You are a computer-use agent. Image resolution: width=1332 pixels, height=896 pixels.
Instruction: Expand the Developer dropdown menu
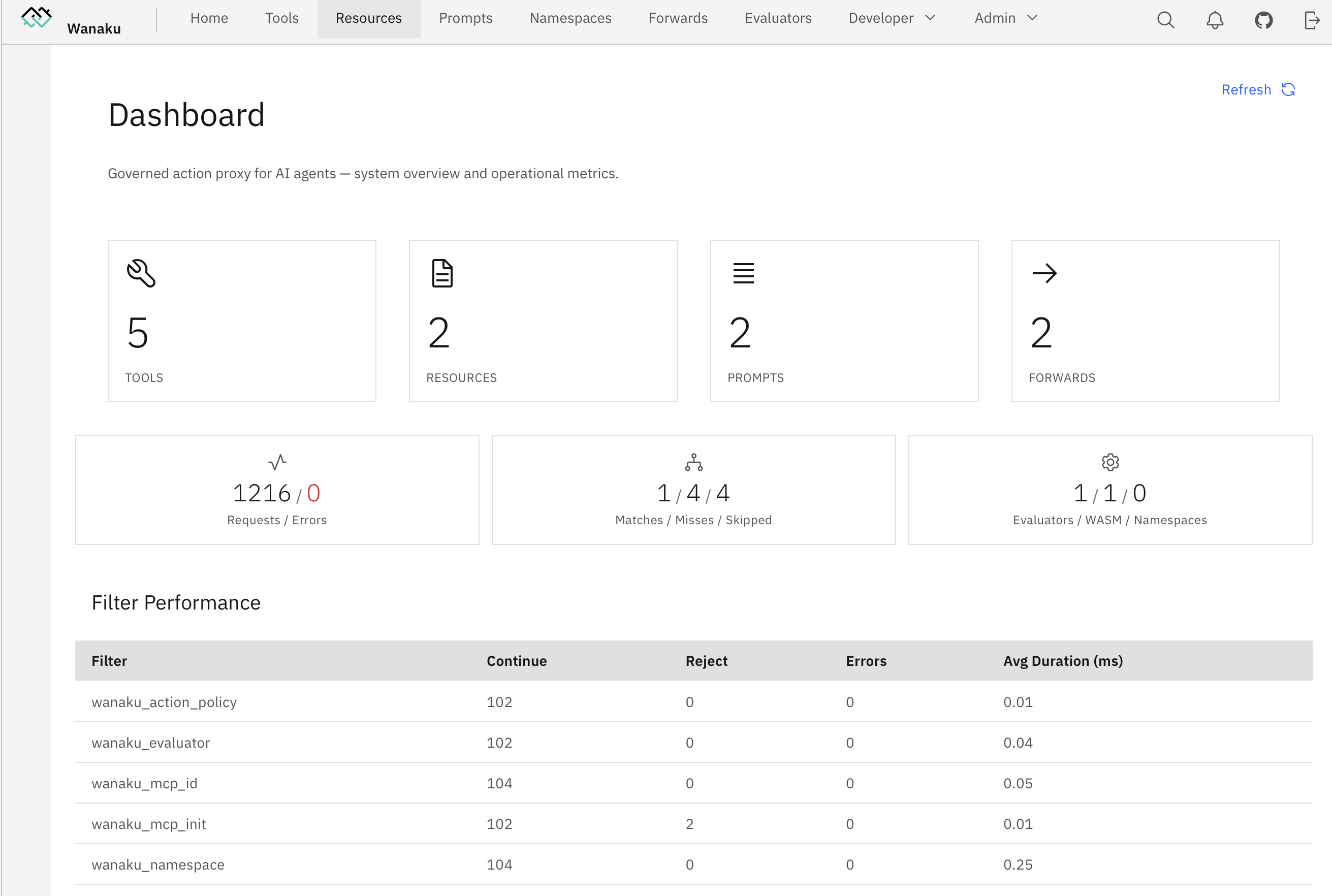892,18
